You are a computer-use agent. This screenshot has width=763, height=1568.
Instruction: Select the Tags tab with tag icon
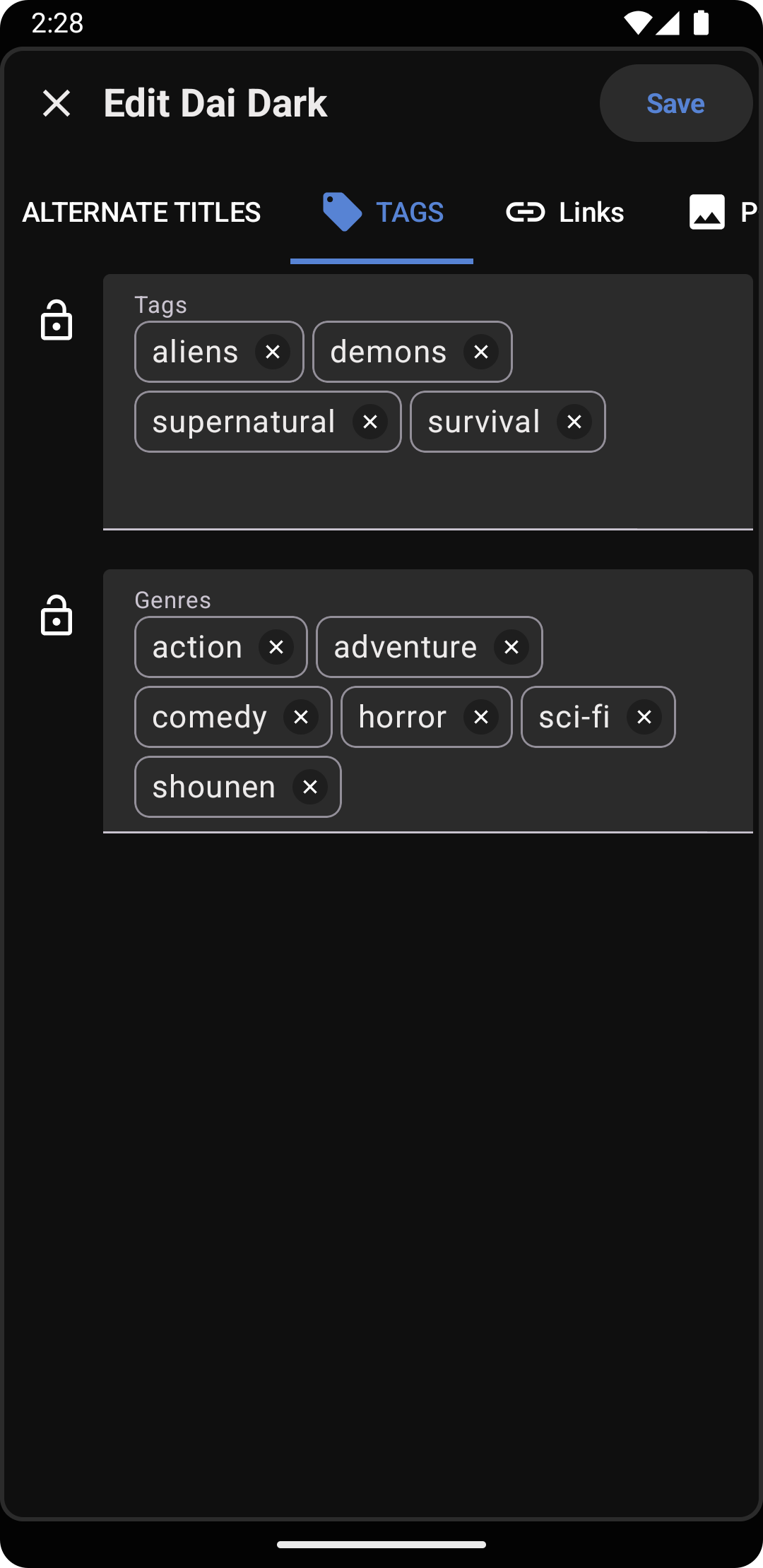pos(382,212)
